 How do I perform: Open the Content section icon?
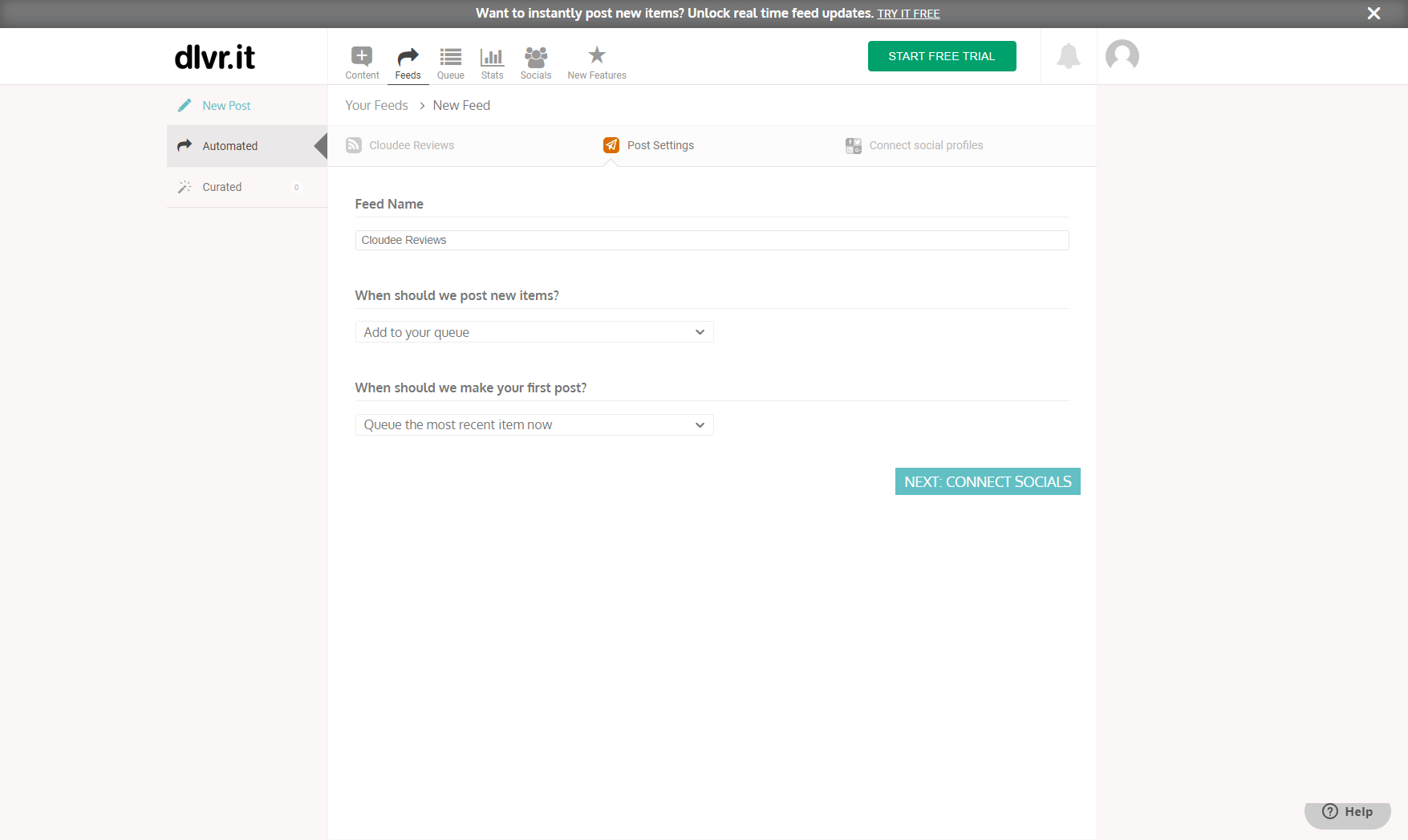point(362,56)
